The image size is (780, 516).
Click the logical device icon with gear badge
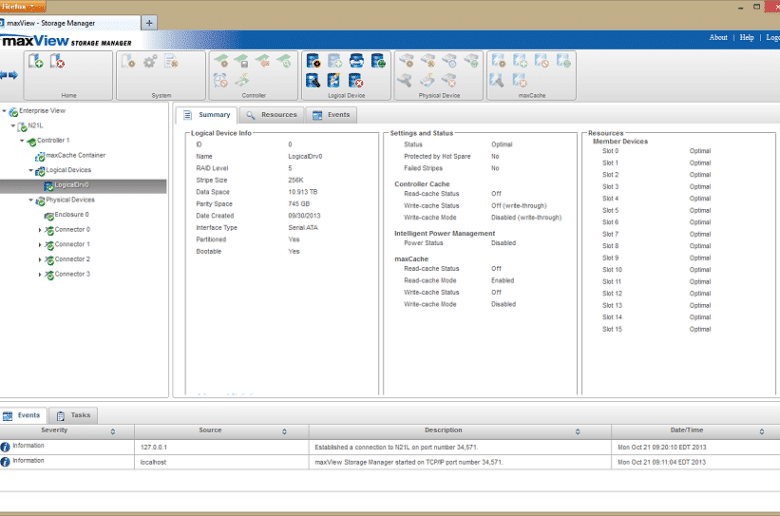pyautogui.click(x=313, y=61)
